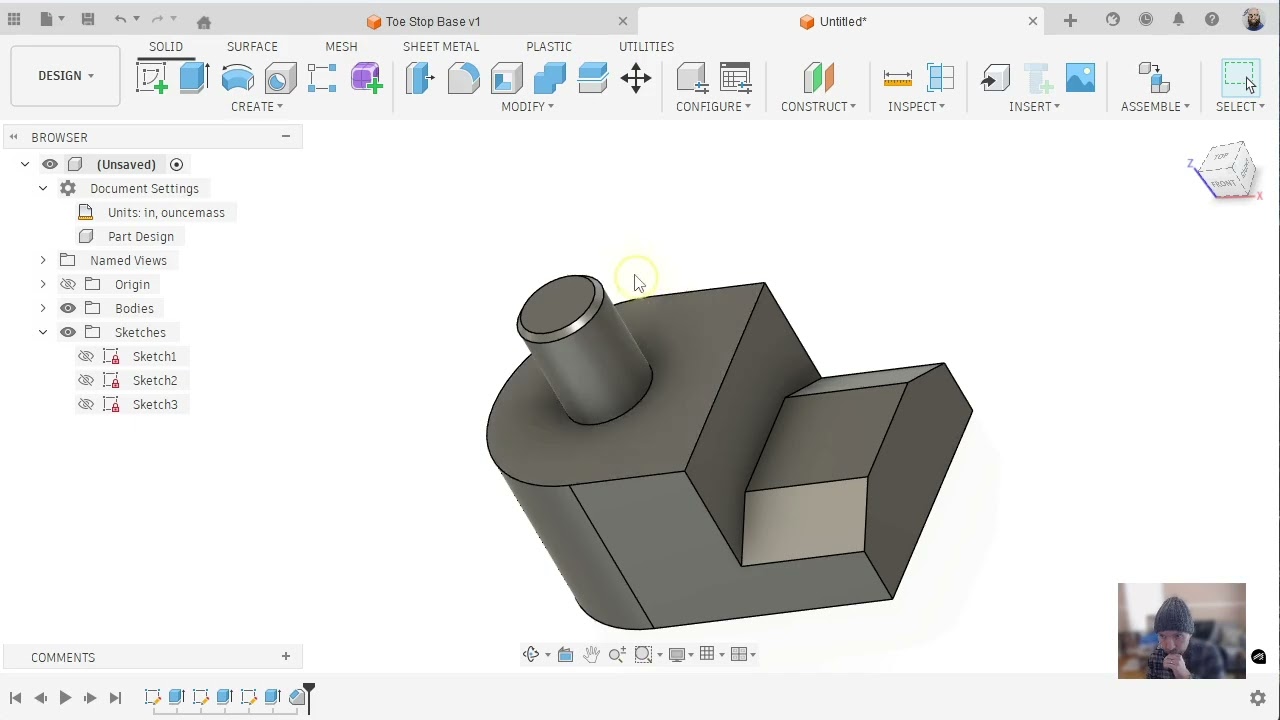
Task: Open the Help question mark icon
Action: (x=1212, y=20)
